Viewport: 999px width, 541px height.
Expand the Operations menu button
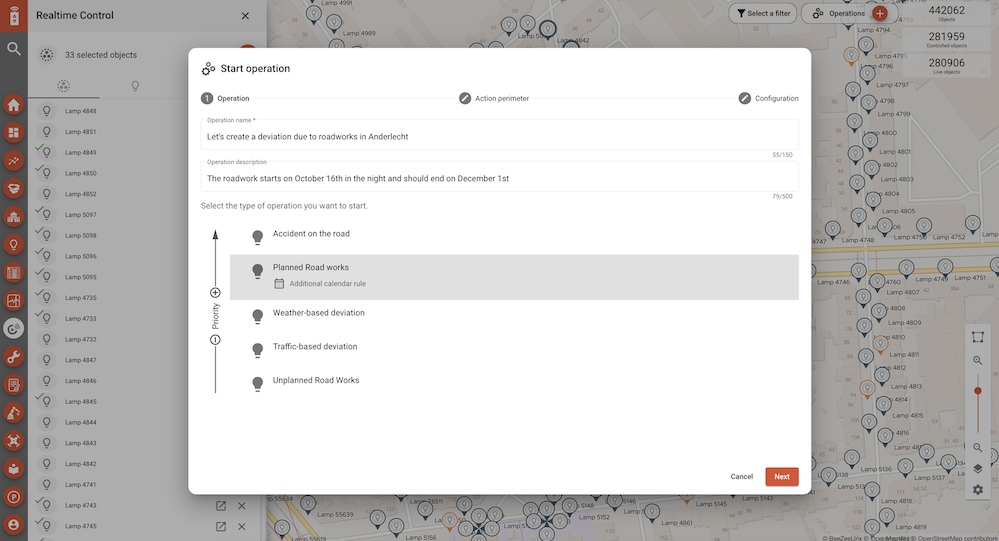coord(838,13)
